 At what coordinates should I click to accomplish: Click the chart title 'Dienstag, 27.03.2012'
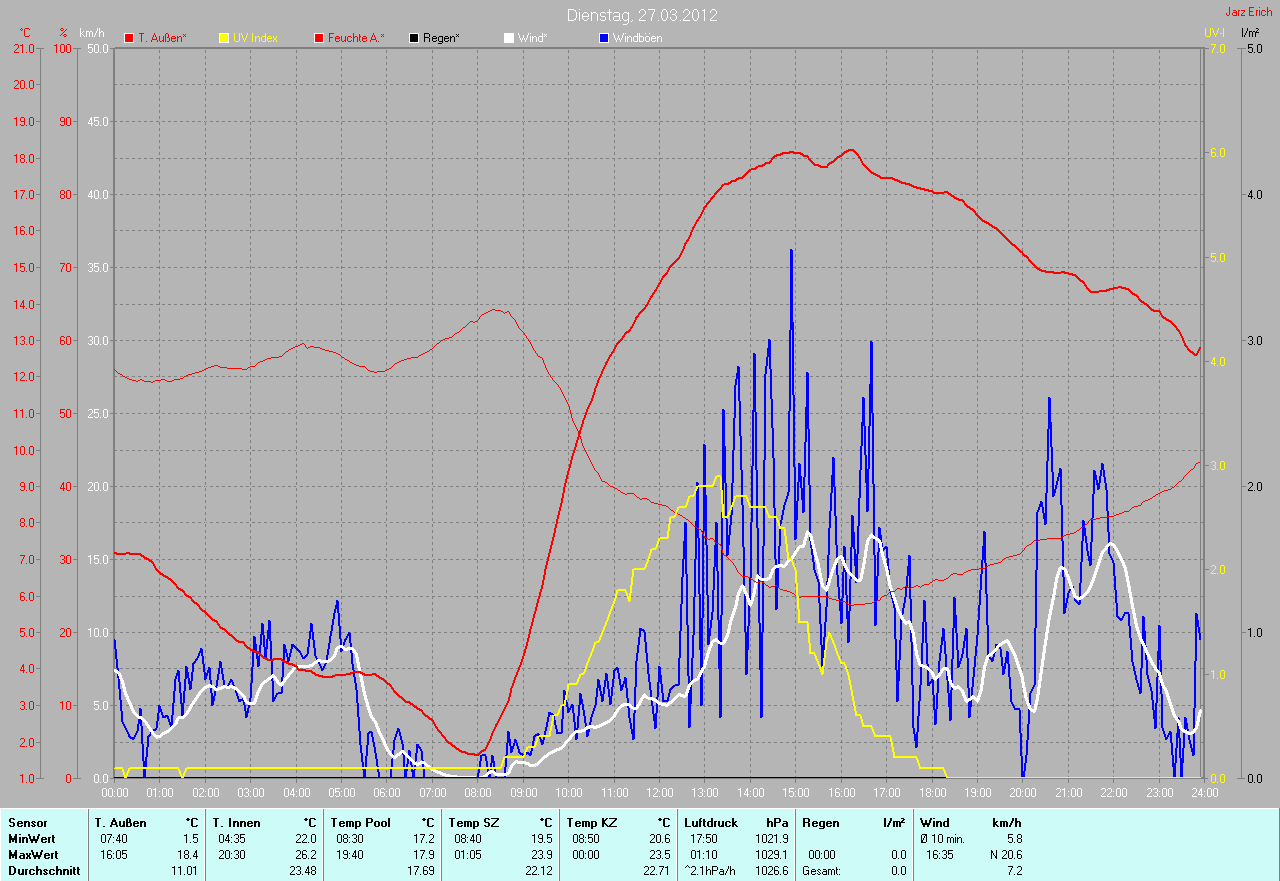[x=642, y=15]
